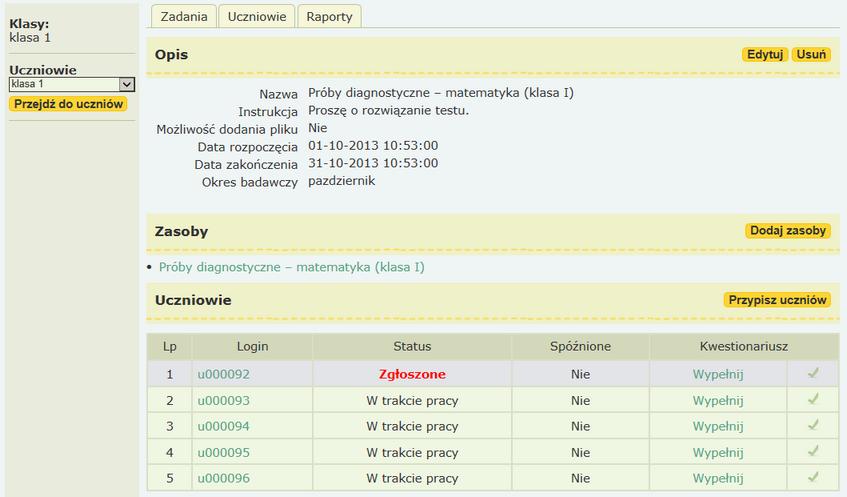Click the Lp column header
Screen dimensions: 847x497
tap(170, 346)
